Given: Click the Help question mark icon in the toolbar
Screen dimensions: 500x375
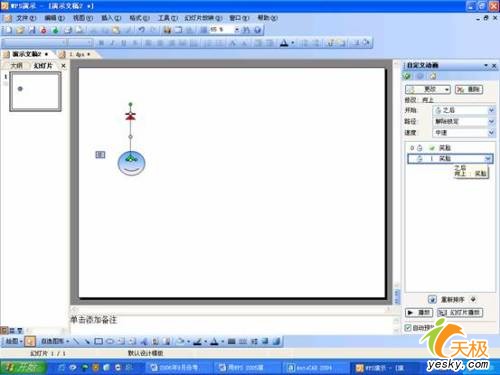Looking at the screenshot, I should pyautogui.click(x=257, y=30).
